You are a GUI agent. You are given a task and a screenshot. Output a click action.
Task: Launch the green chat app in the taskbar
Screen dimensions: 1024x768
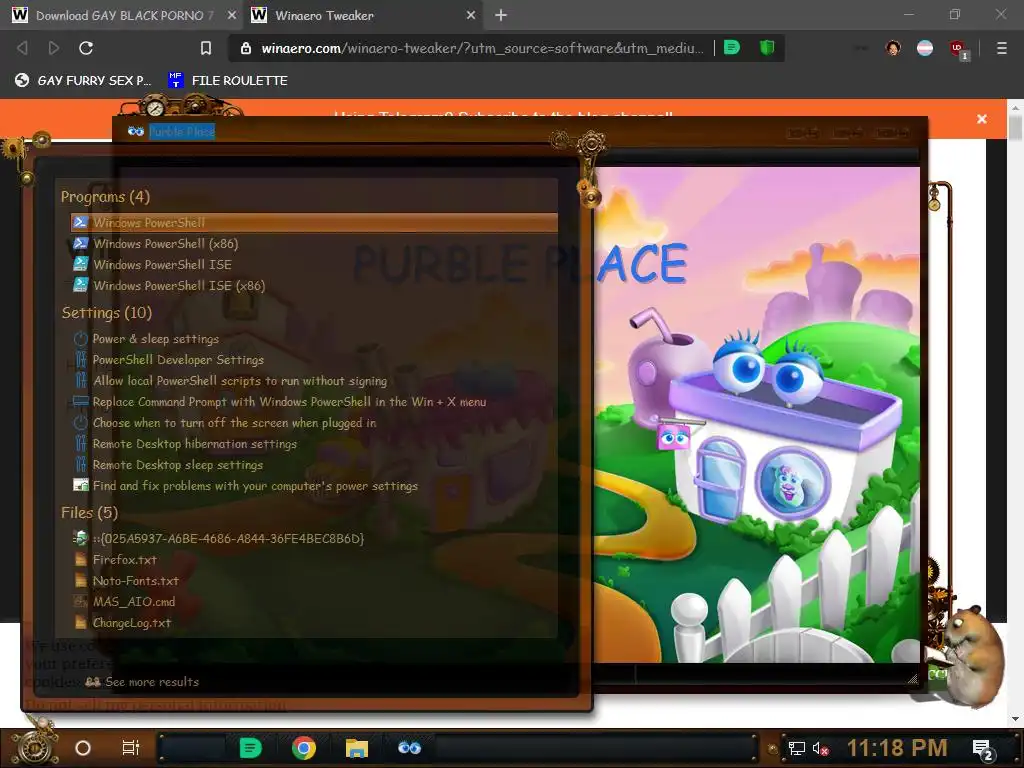pyautogui.click(x=250, y=748)
